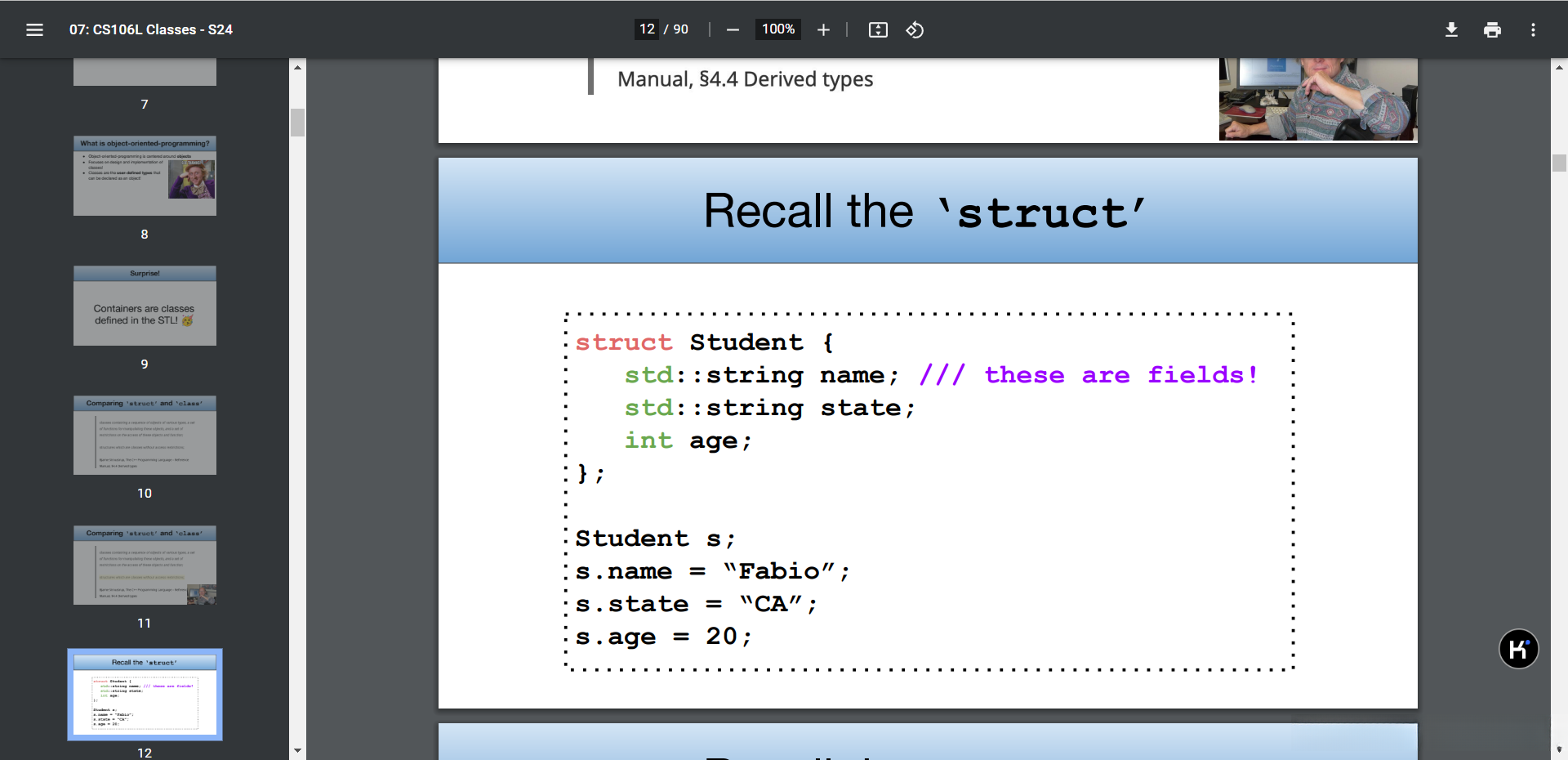Click the thumbnail panel scrollbar handle

coord(297,122)
